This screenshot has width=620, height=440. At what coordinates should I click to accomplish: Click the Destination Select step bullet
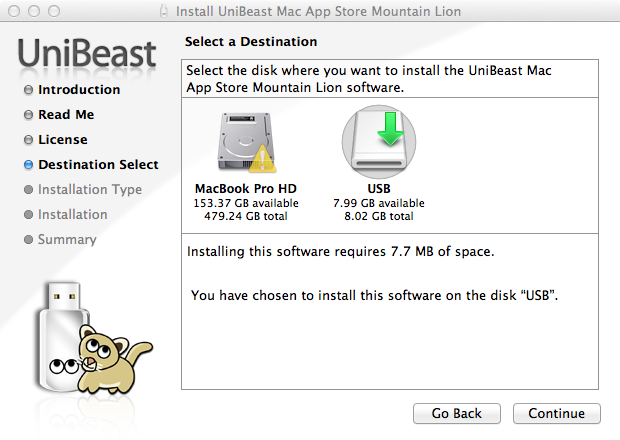coord(28,165)
